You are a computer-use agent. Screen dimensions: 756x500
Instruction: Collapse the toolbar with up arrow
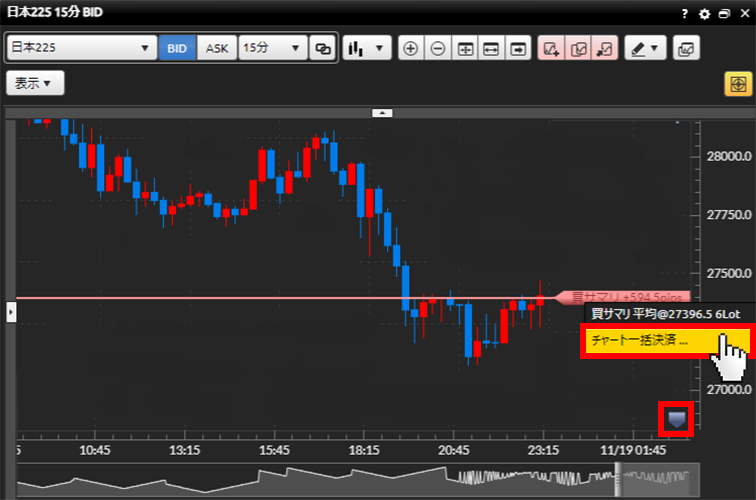(x=382, y=113)
